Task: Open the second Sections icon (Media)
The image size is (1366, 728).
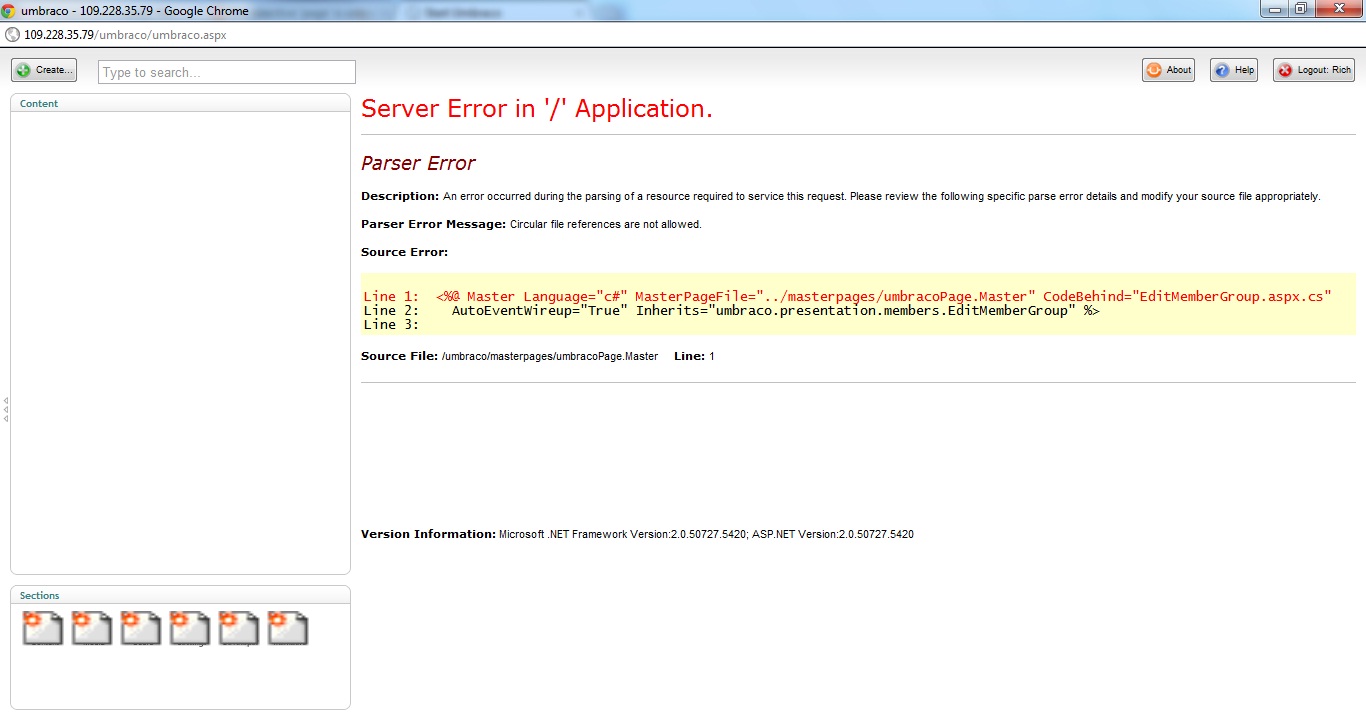Action: click(x=92, y=628)
